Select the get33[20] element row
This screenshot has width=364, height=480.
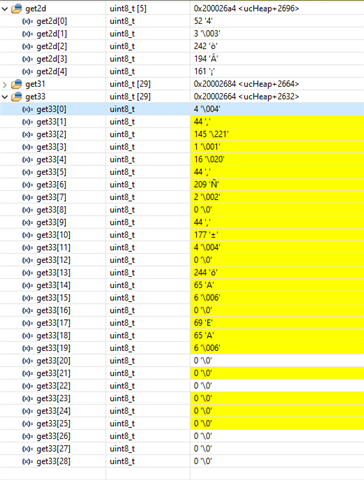coord(182,361)
